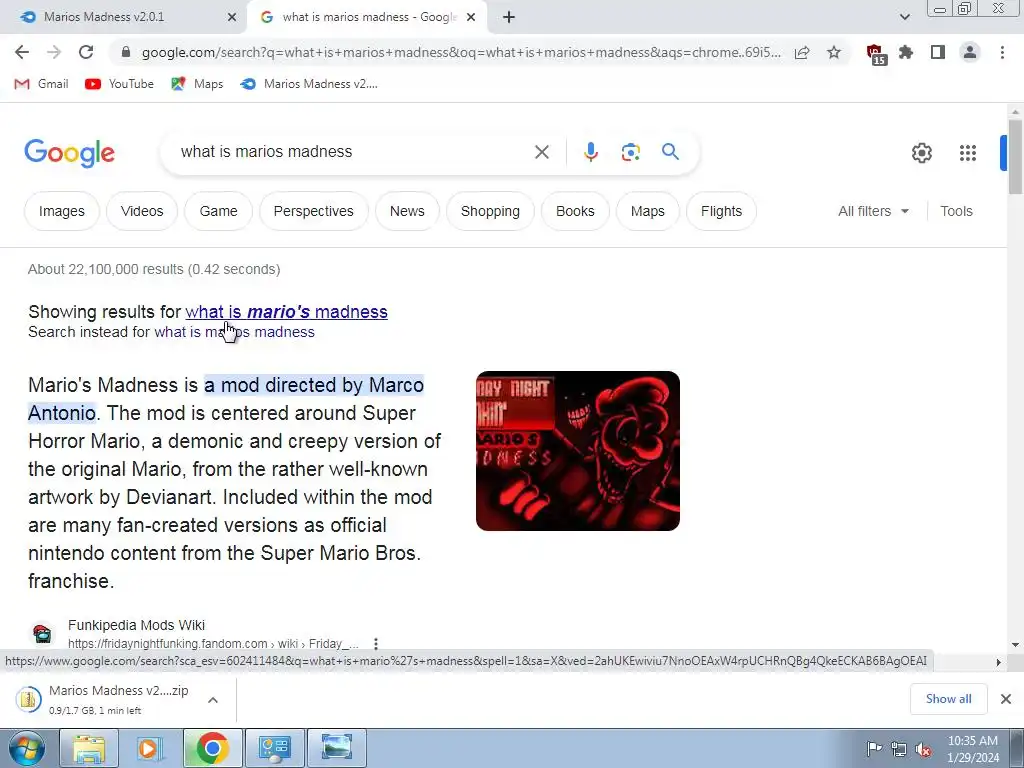Open Chrome's three-dot menu
This screenshot has height=768, width=1024.
[1002, 52]
